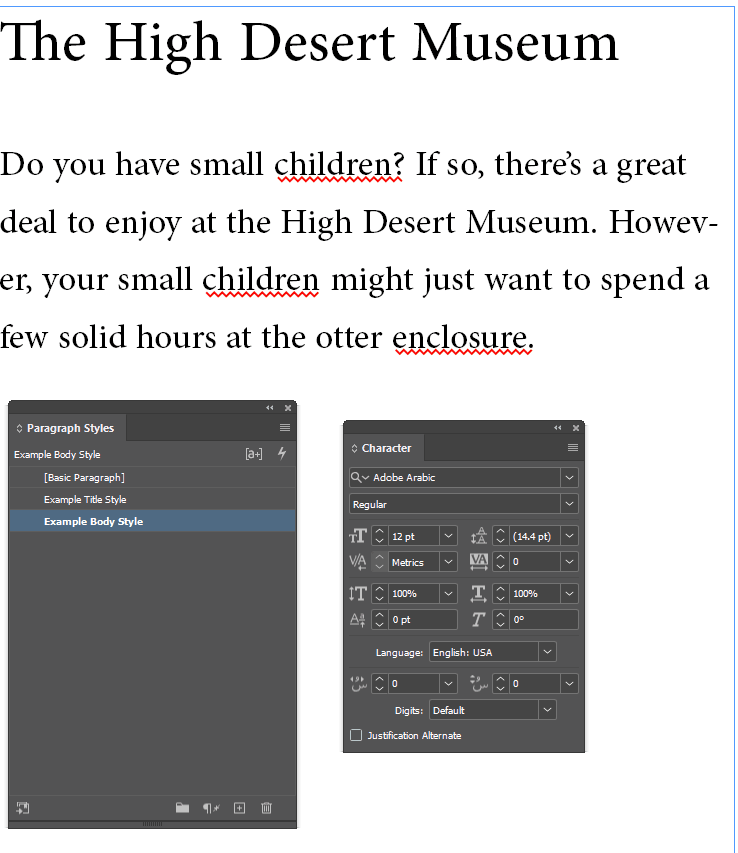Screen dimensions: 738x853
Task: Click the horizontal scale icon
Action: pos(479,594)
